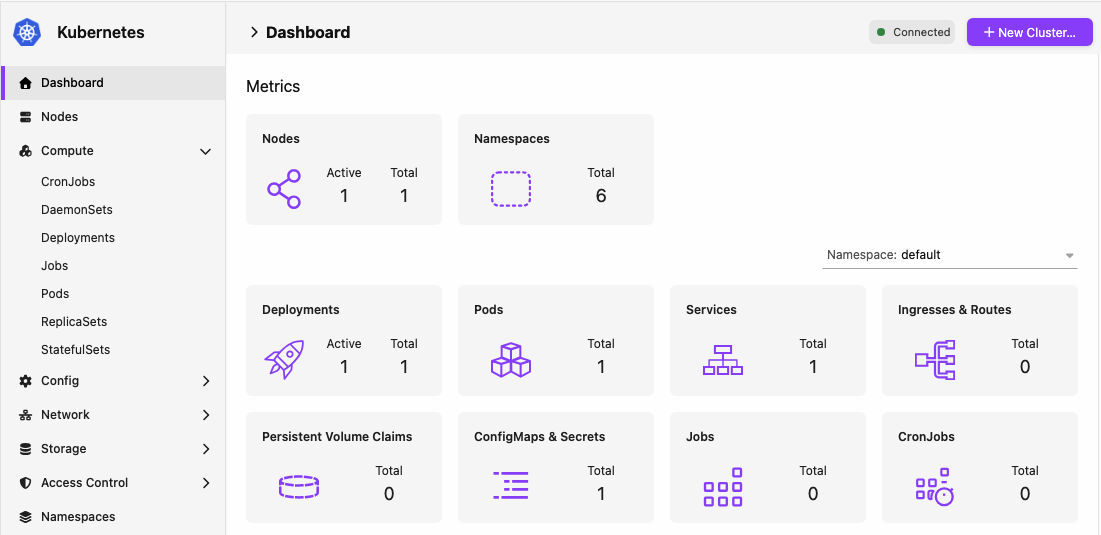Click the dashed square icon in Namespaces card
The image size is (1101, 535).
[510, 189]
